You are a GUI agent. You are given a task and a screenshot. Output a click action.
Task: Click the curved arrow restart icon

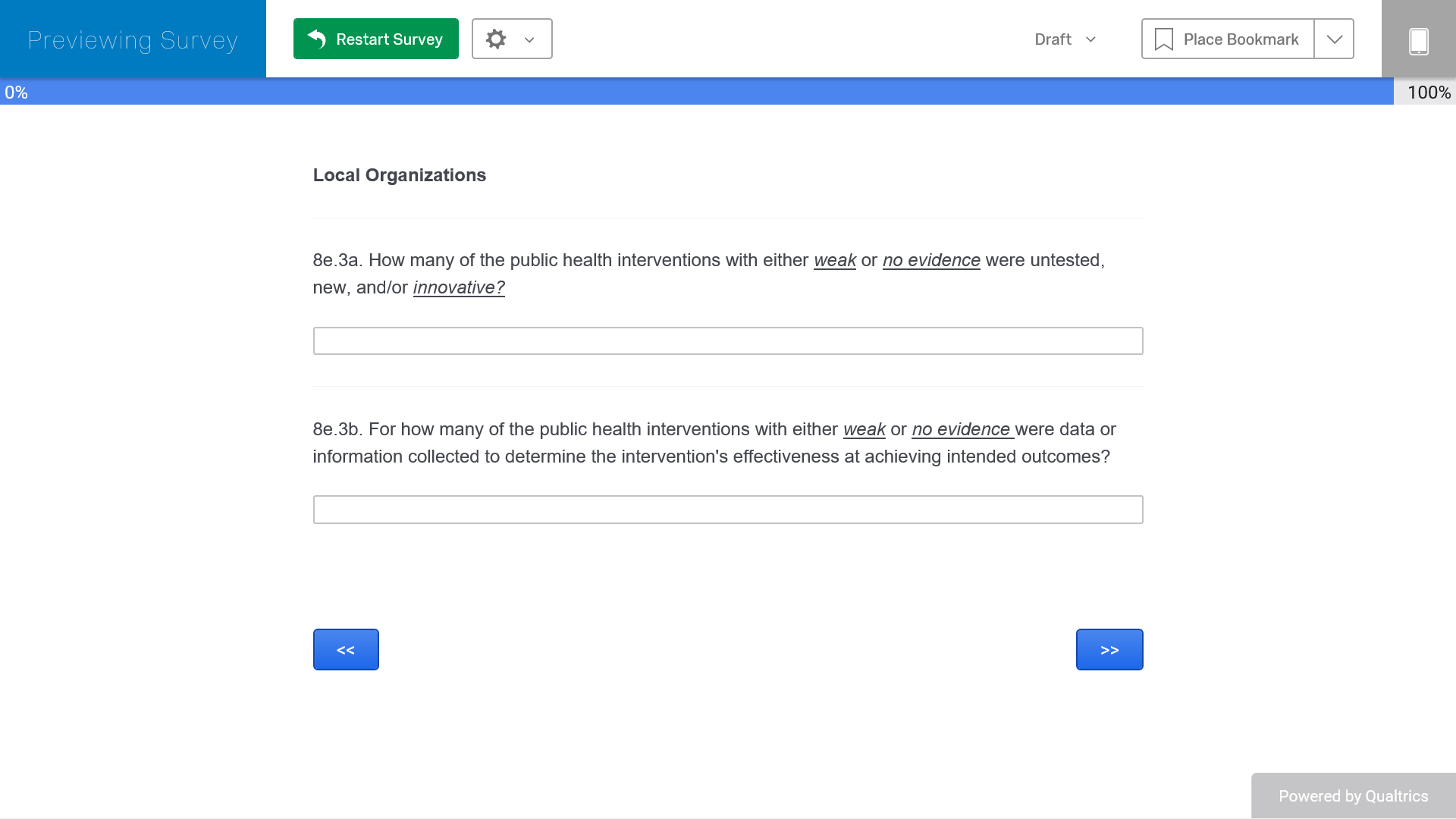(x=317, y=39)
